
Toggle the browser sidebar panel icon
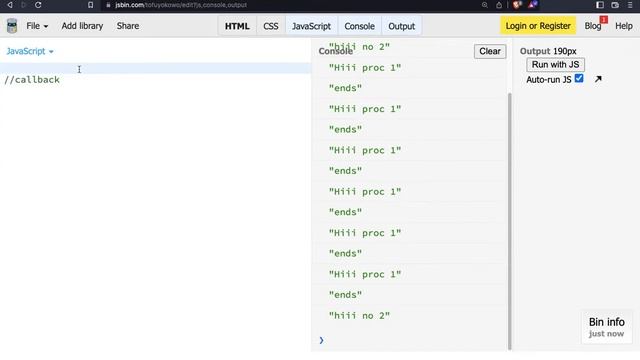(x=600, y=5)
